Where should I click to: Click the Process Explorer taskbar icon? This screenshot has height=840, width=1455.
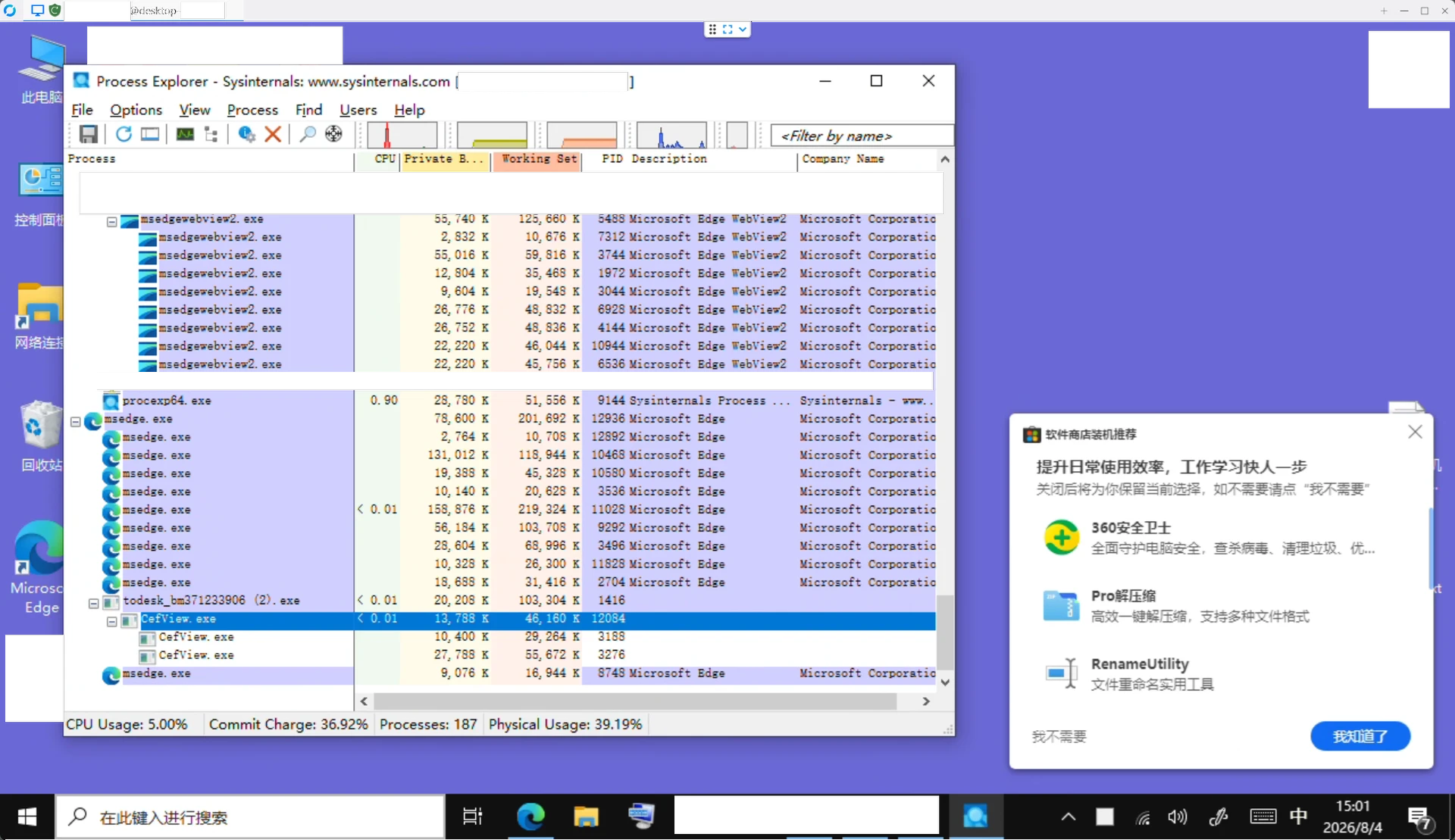pyautogui.click(x=975, y=817)
